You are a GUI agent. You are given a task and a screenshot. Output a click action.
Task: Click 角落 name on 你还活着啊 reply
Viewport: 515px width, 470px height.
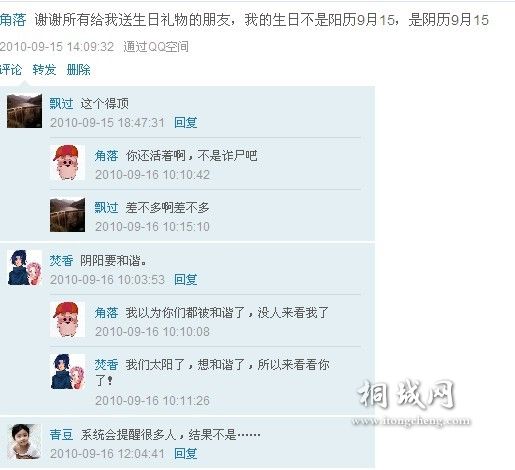[106, 156]
